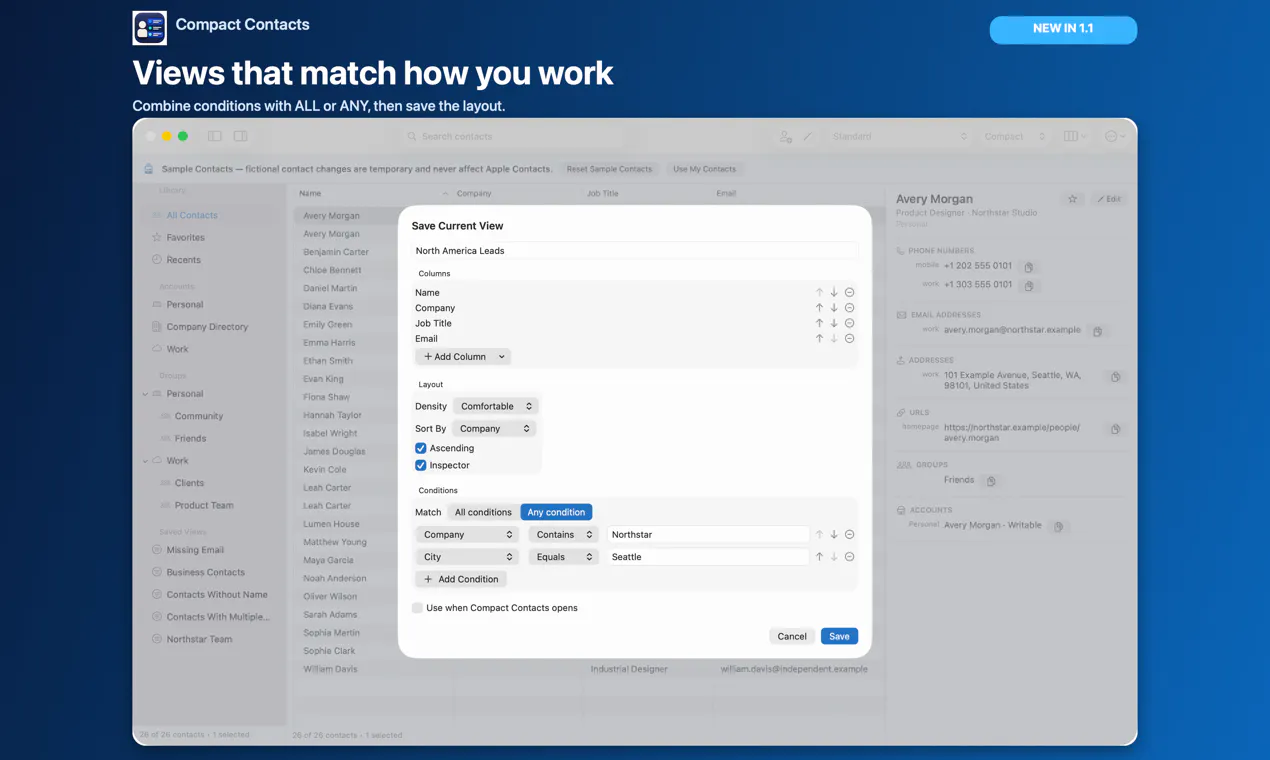Open the Company condition field dropdown
The width and height of the screenshot is (1270, 760).
[x=466, y=535]
